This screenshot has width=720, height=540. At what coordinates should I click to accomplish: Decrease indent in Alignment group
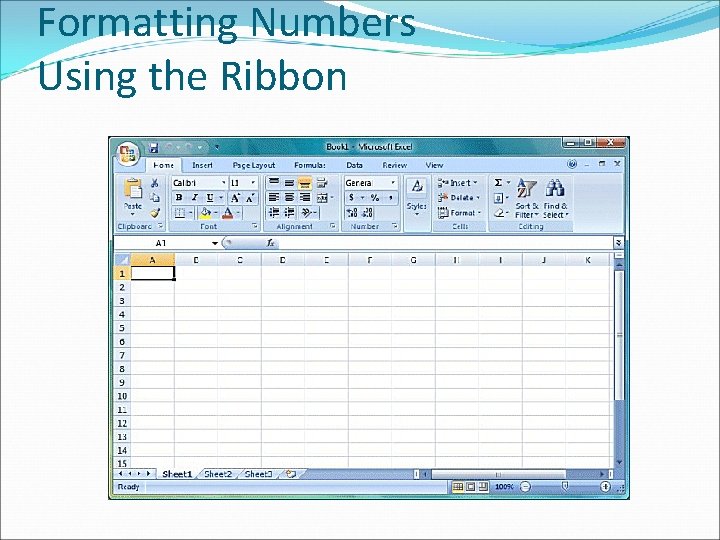click(x=274, y=212)
